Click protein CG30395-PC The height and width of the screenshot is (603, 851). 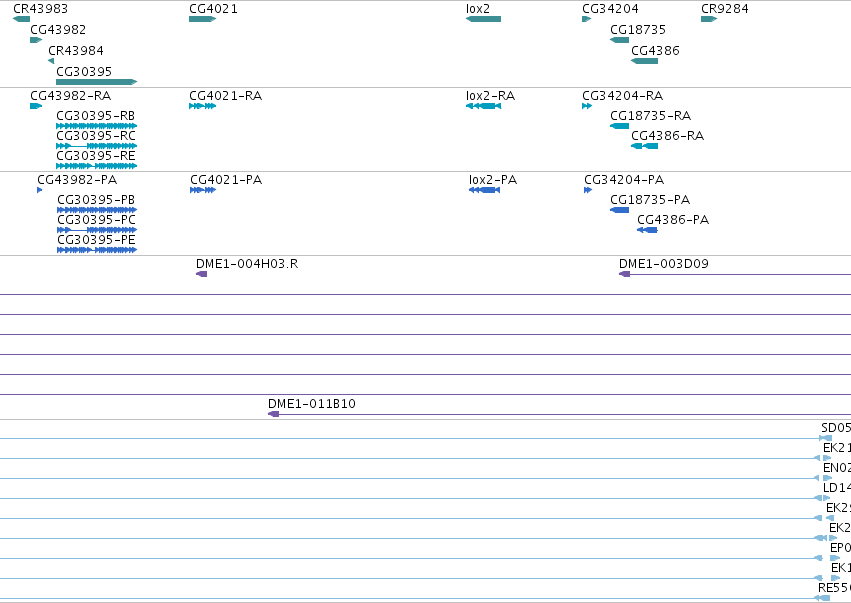[x=97, y=230]
